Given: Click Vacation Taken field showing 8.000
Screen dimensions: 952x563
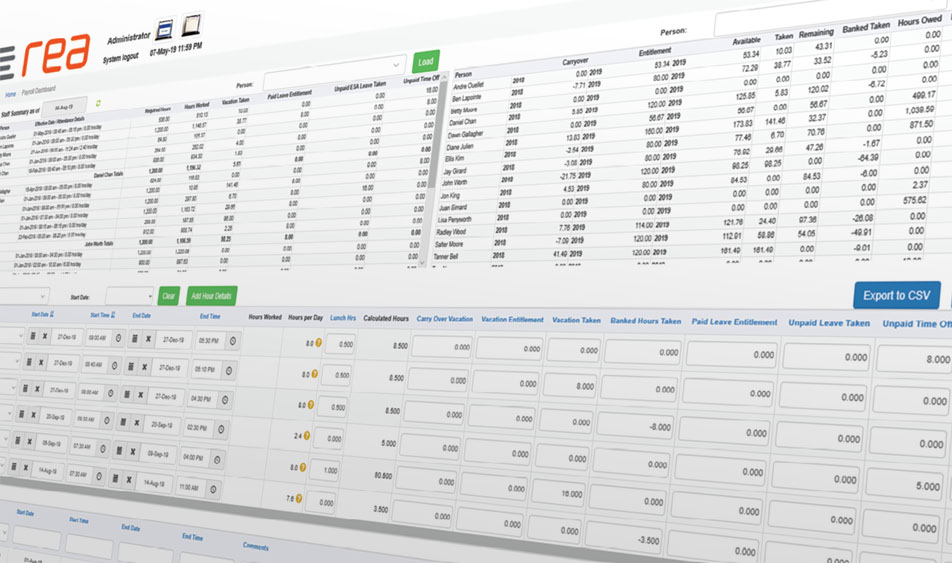Looking at the screenshot, I should [x=569, y=386].
